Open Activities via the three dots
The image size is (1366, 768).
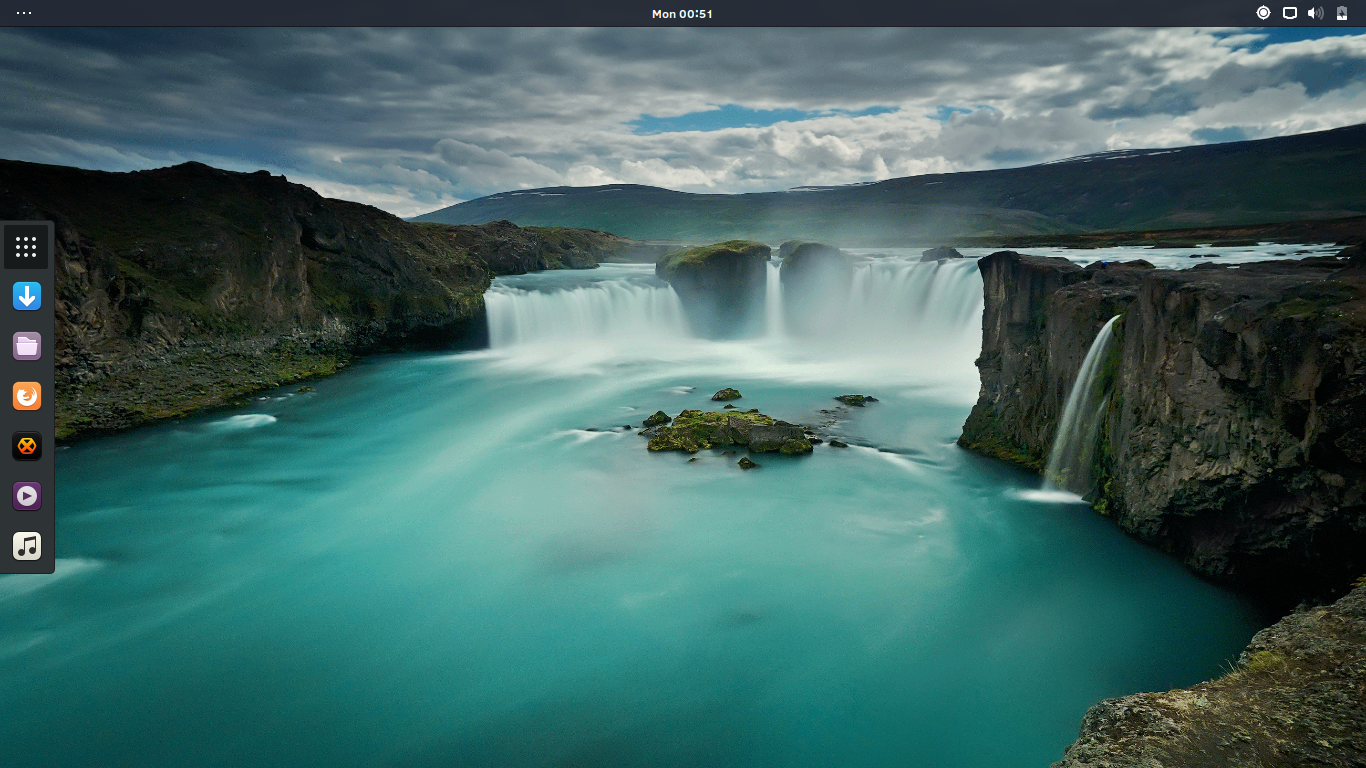click(x=24, y=13)
